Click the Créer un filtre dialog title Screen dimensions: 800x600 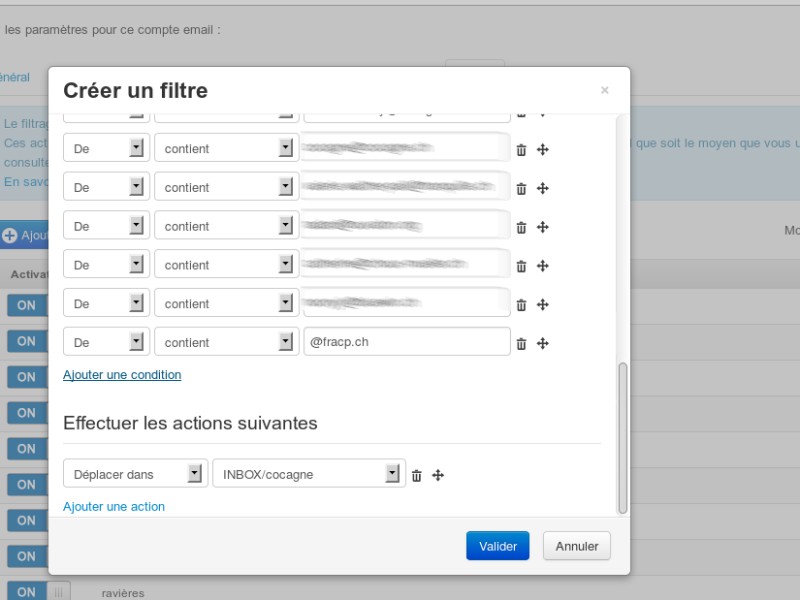pos(136,90)
